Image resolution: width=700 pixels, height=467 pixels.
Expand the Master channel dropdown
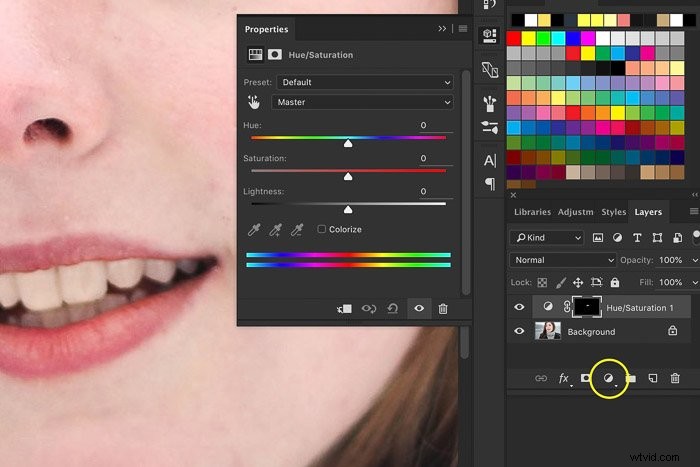click(362, 102)
